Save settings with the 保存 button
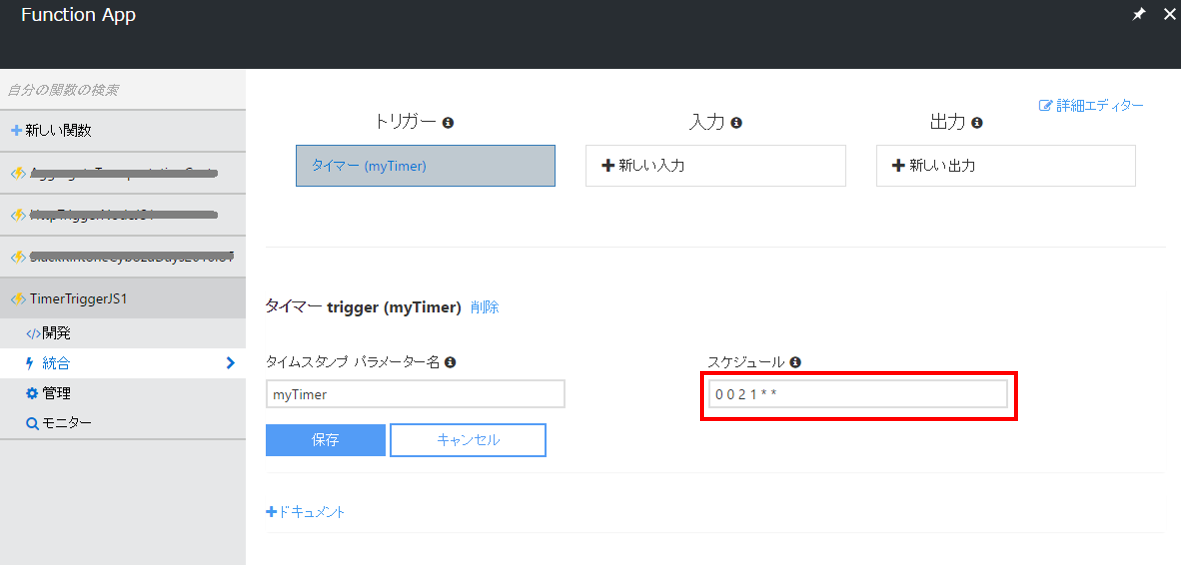This screenshot has width=1181, height=565. coord(325,440)
